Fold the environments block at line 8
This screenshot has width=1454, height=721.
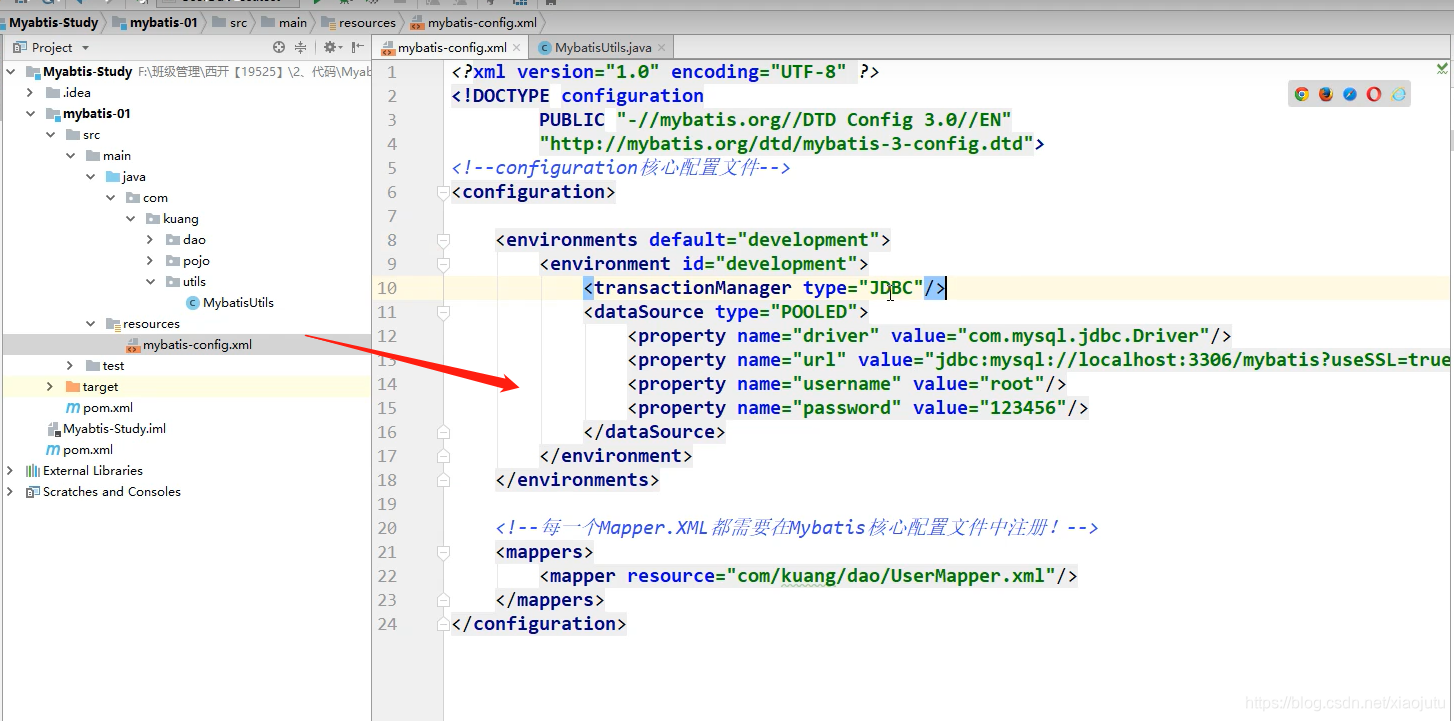(443, 240)
